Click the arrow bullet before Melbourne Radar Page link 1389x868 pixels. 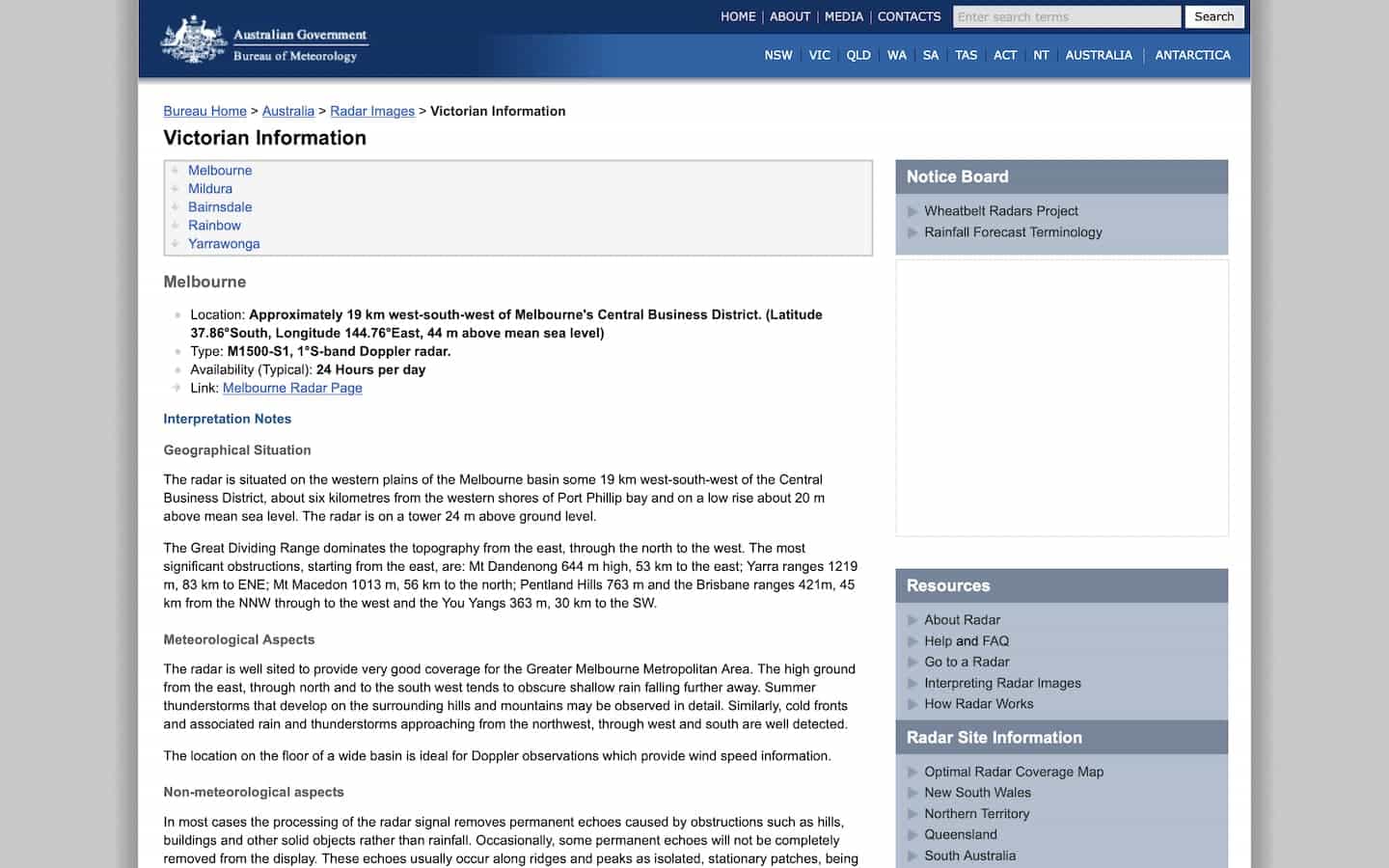click(x=176, y=388)
